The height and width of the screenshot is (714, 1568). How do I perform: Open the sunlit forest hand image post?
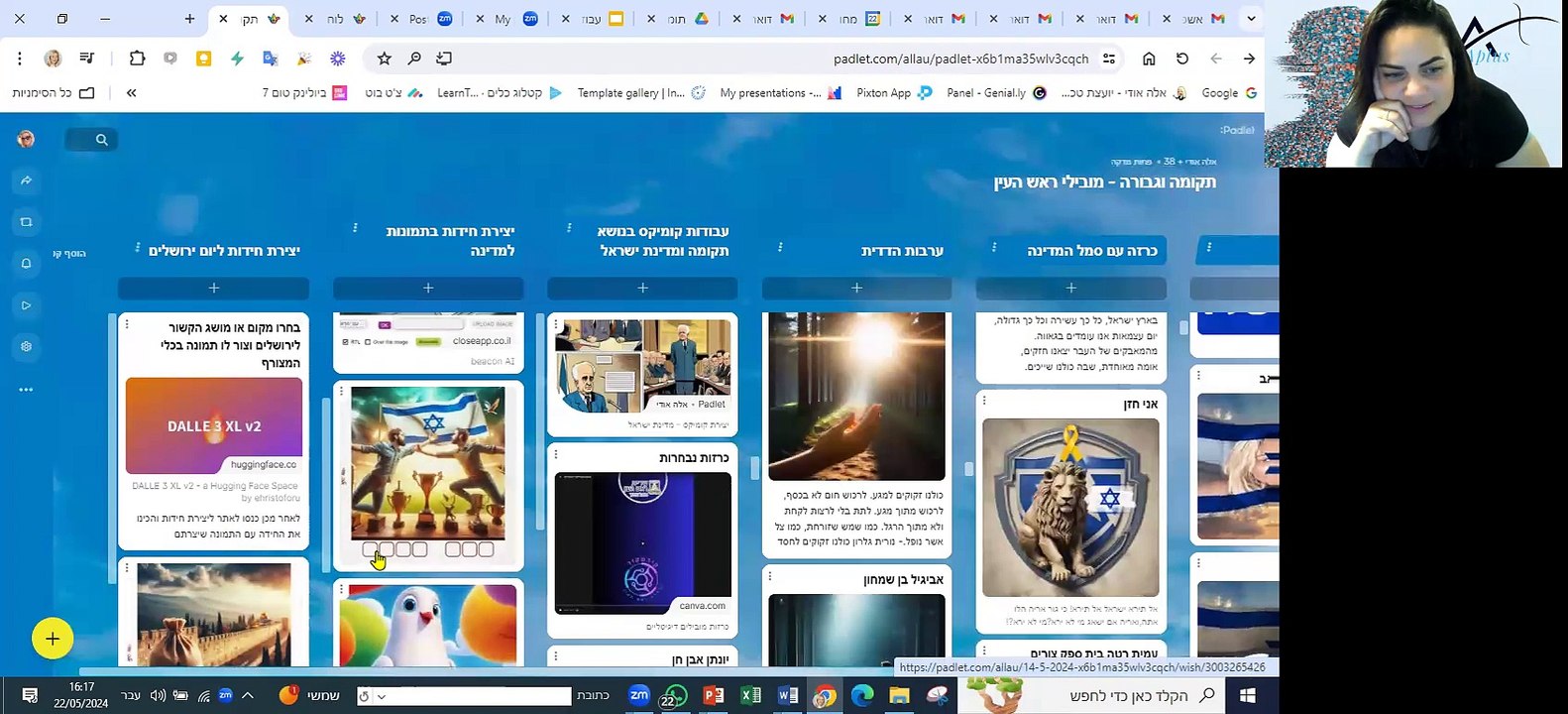pyautogui.click(x=857, y=397)
